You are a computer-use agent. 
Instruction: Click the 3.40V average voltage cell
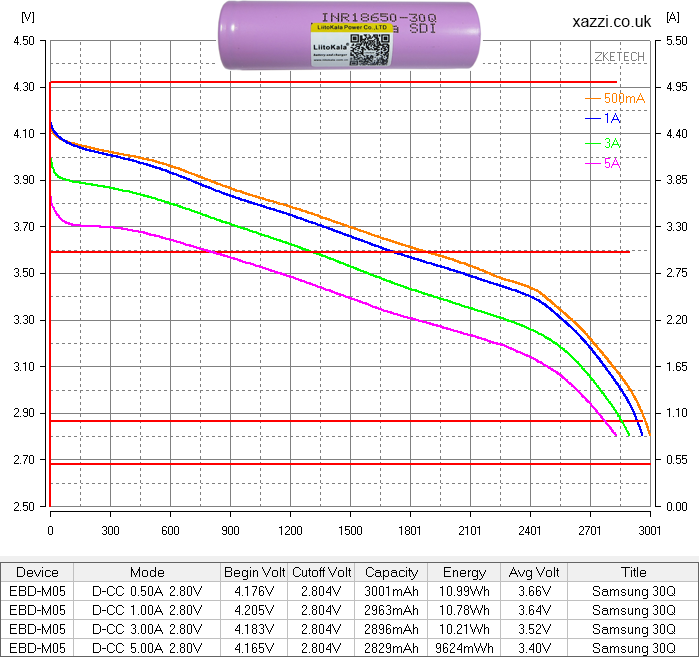pyautogui.click(x=534, y=648)
